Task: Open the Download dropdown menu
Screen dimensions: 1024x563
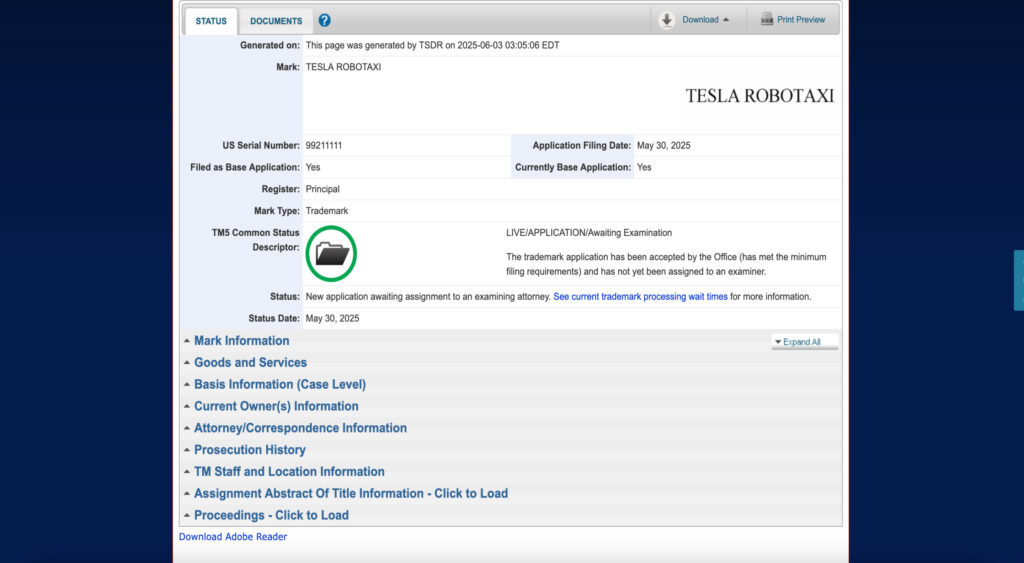Action: [x=705, y=20]
